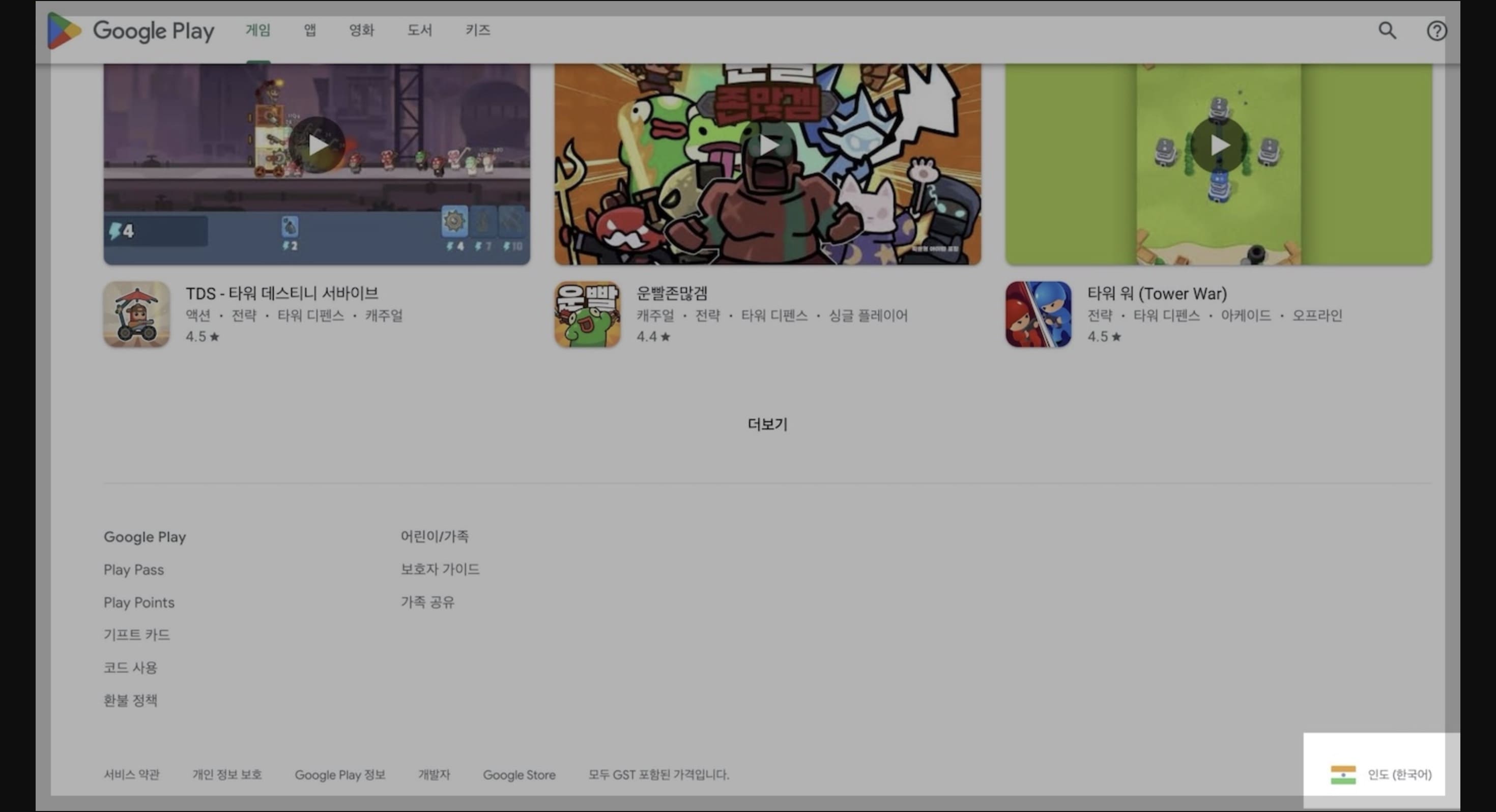This screenshot has height=812, width=1496.
Task: Play the 운빨존많겜 trailer video
Action: [x=768, y=145]
